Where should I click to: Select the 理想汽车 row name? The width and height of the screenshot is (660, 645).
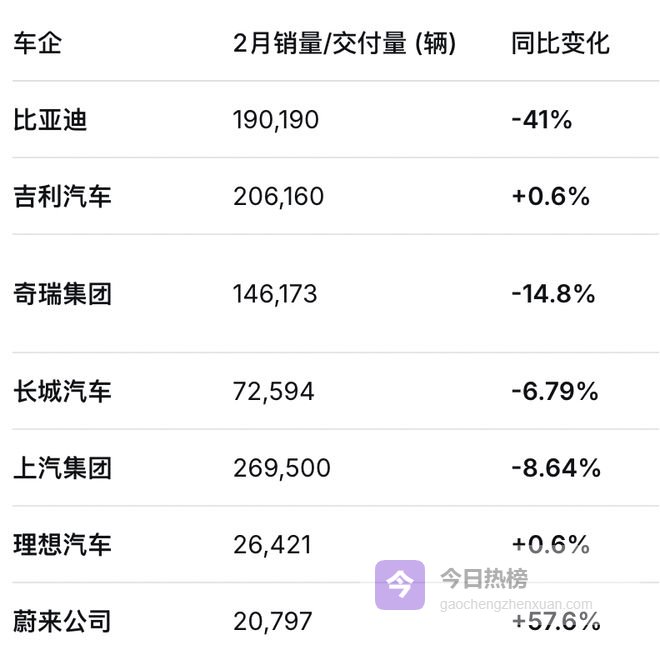62,545
